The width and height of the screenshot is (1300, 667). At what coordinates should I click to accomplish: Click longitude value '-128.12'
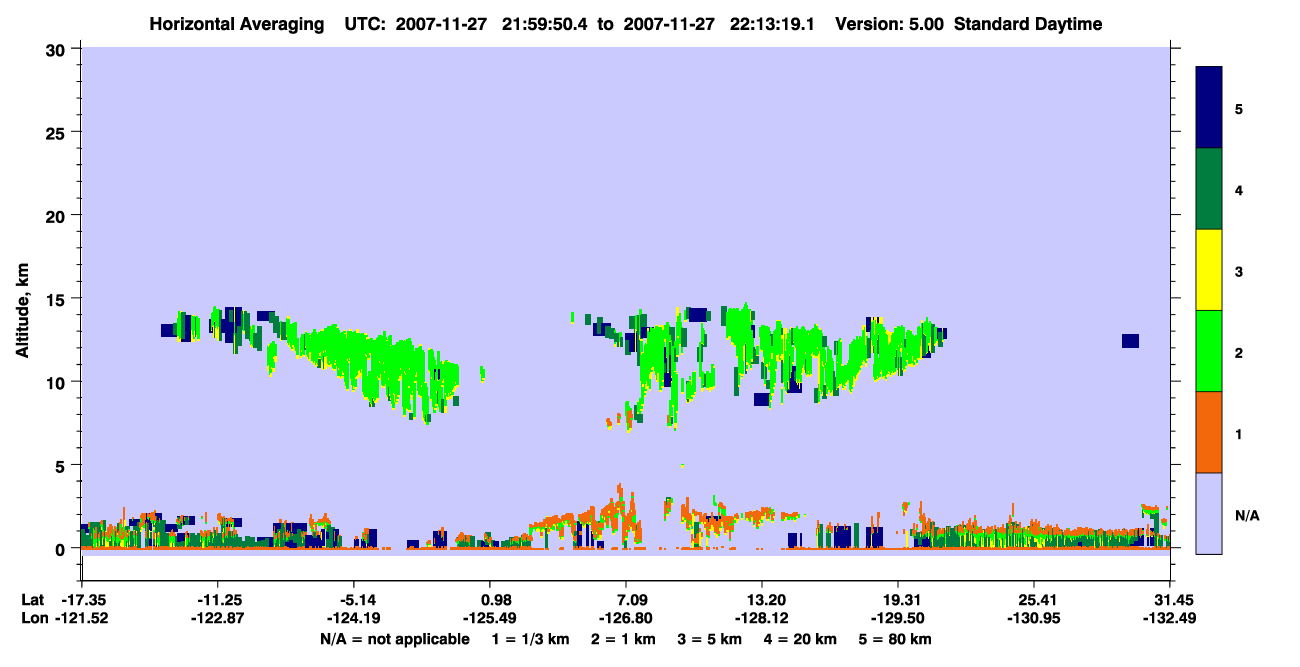click(x=762, y=617)
